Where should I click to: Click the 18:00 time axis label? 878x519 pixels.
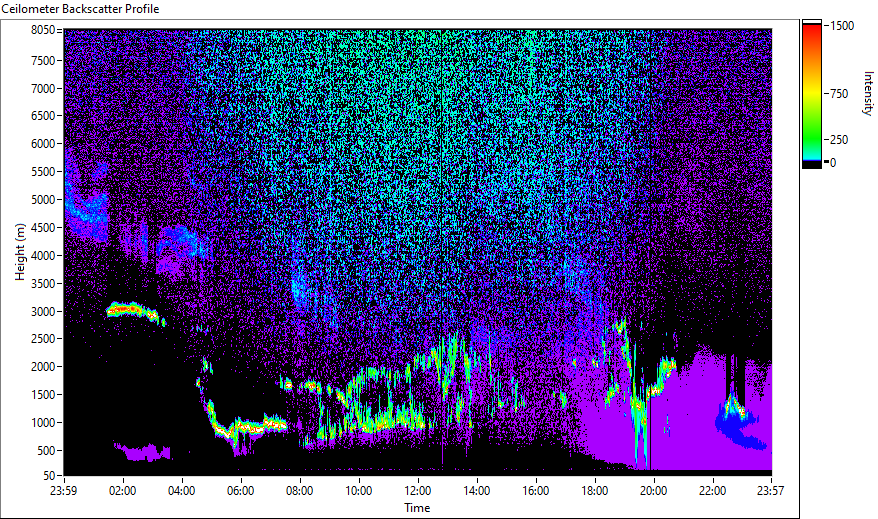click(595, 491)
